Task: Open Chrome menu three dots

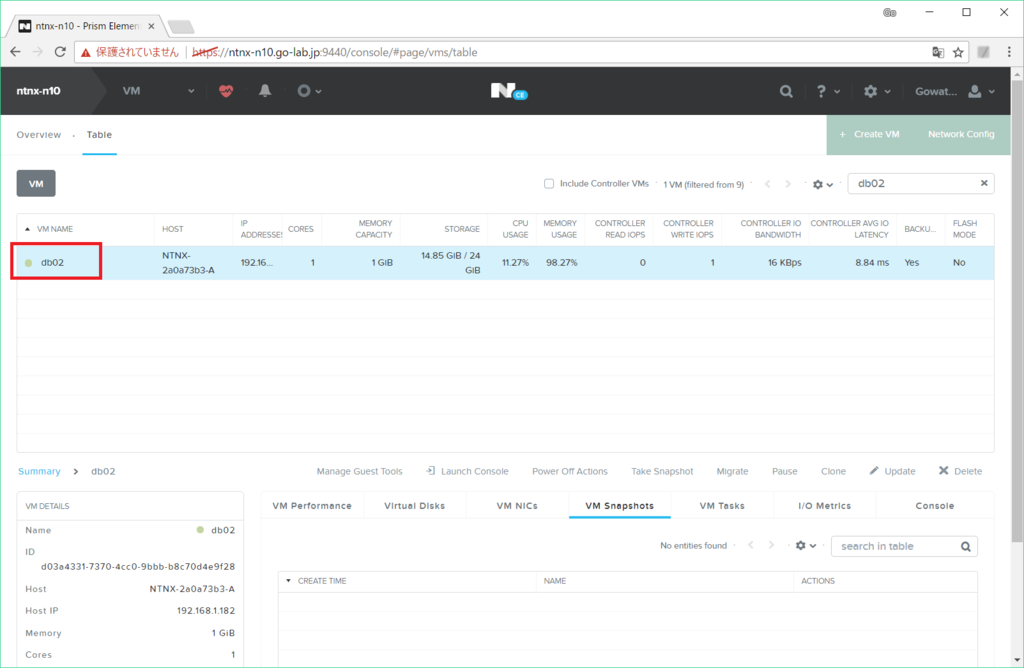Action: (x=1009, y=52)
